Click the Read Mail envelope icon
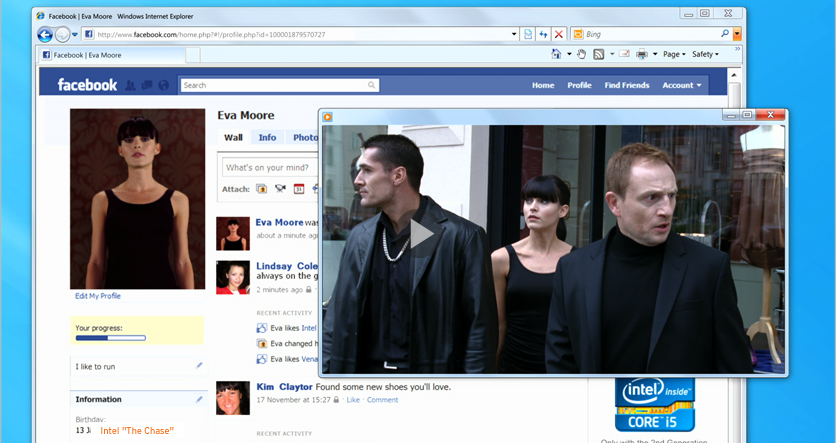Viewport: 836px width, 443px height. (624, 53)
